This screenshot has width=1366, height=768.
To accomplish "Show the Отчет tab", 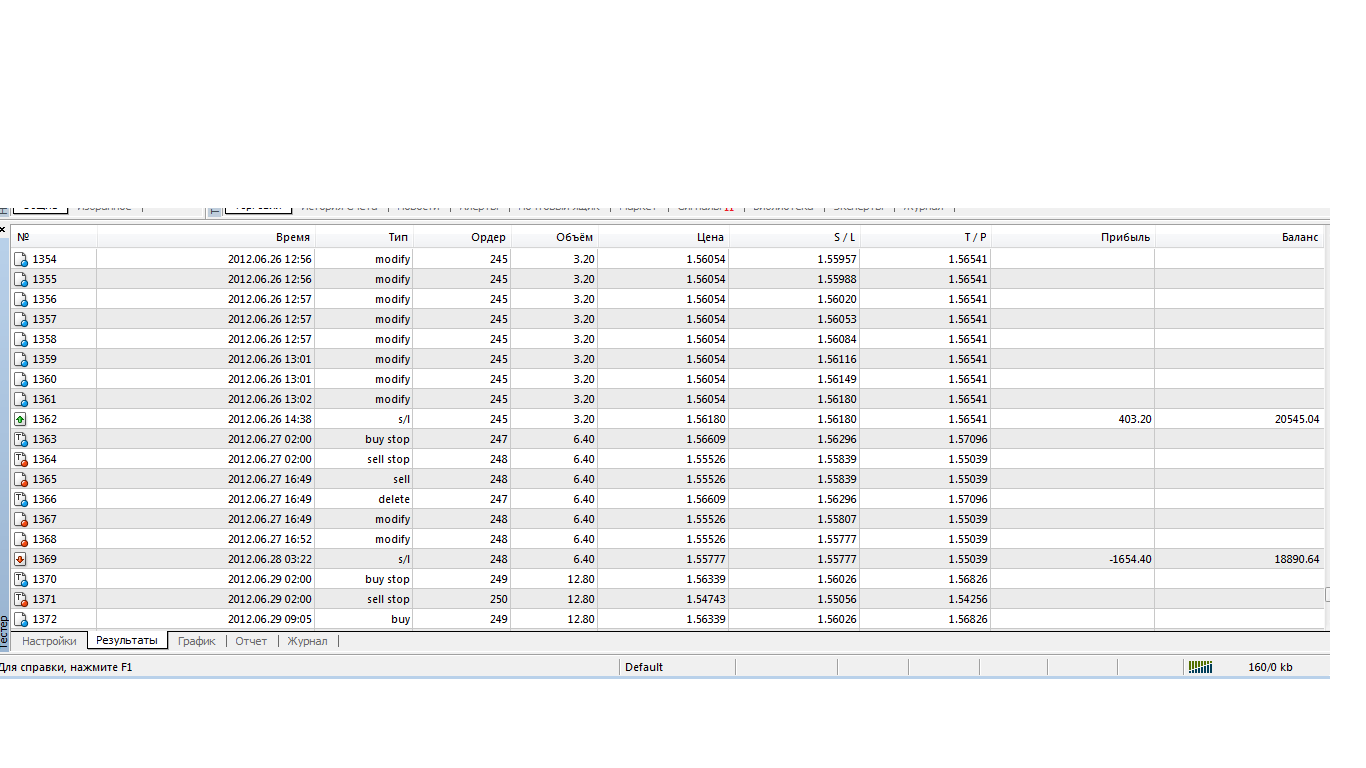I will [x=251, y=641].
